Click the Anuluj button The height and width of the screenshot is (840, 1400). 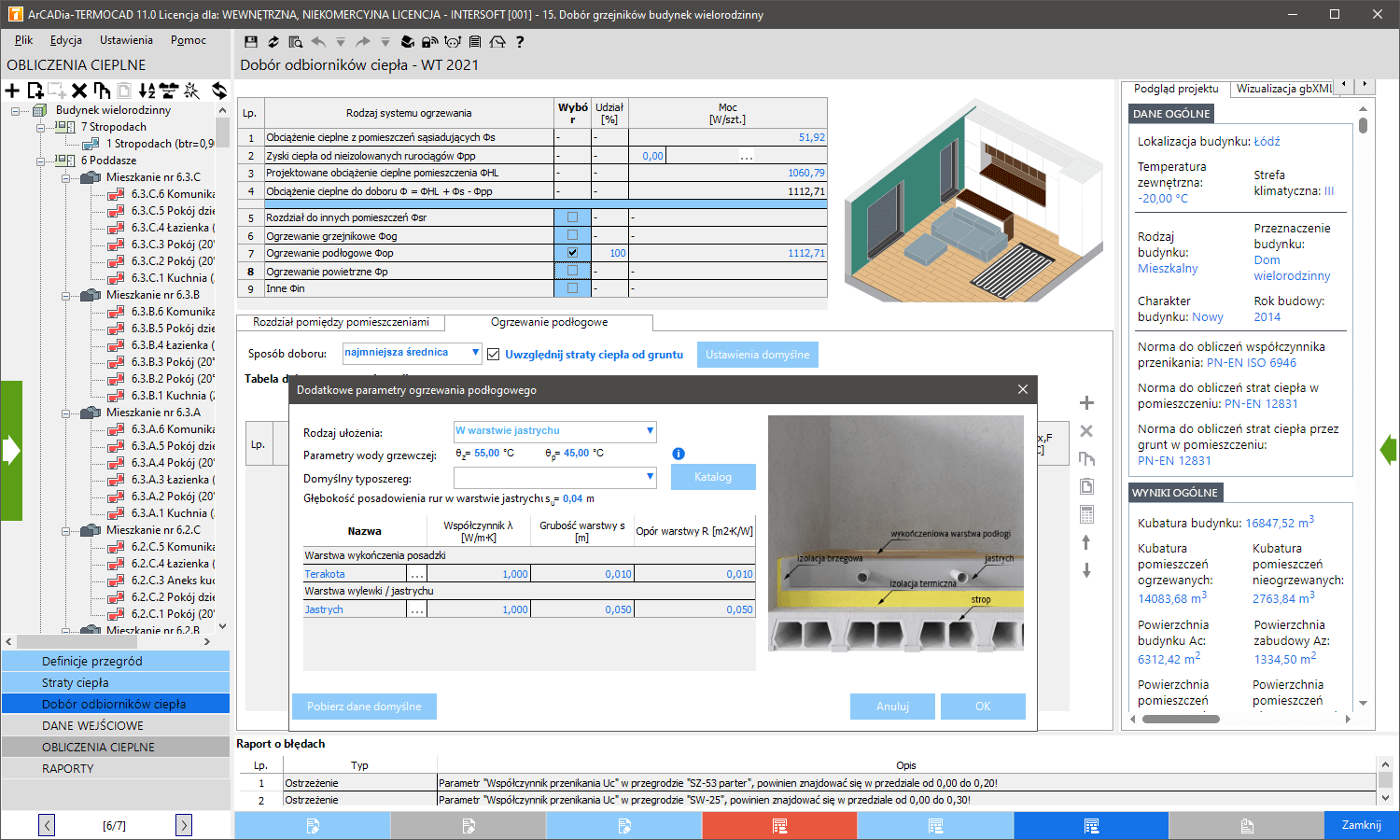tap(892, 707)
